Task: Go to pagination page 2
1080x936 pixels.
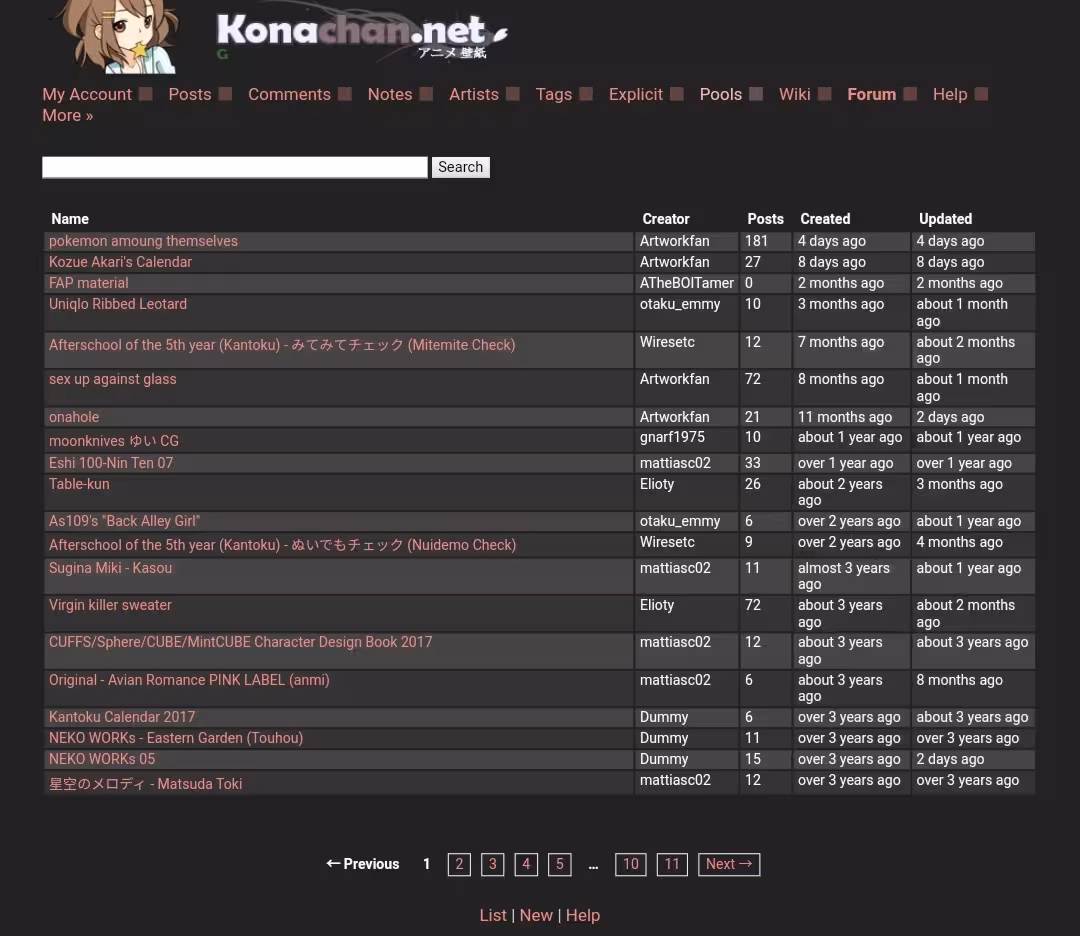Action: tap(459, 864)
